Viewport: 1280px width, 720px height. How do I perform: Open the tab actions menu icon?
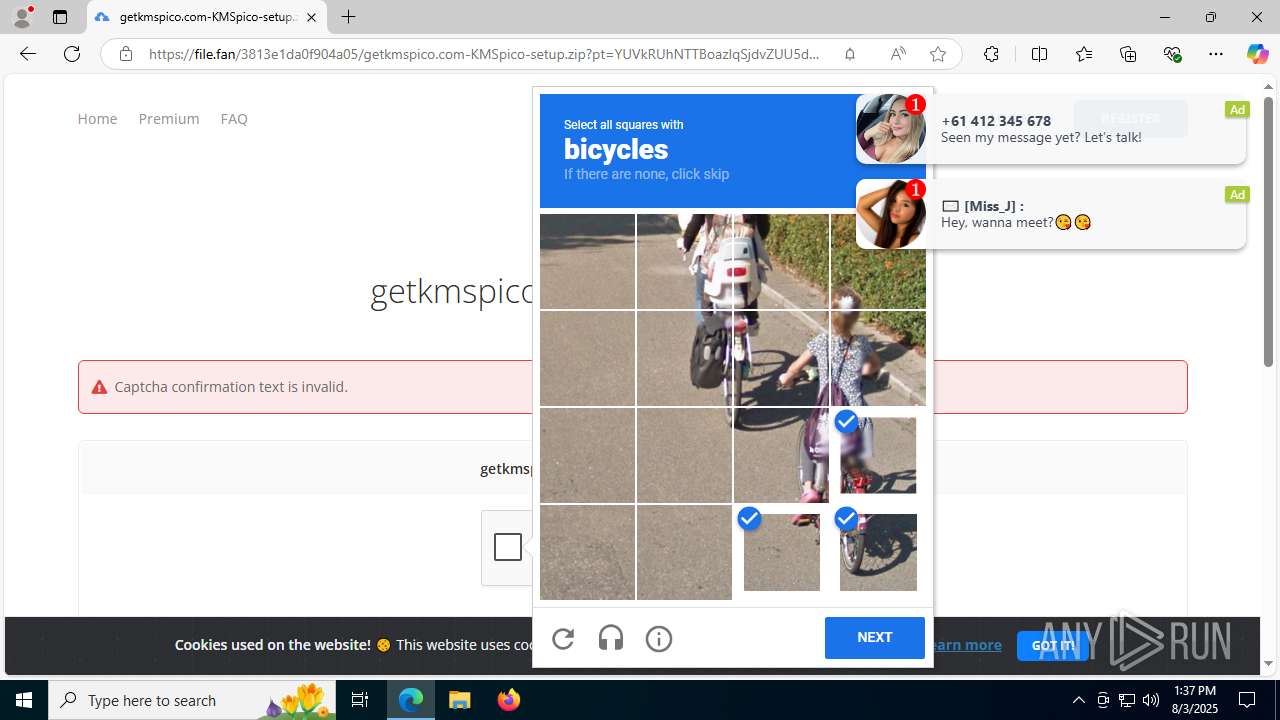(x=60, y=17)
